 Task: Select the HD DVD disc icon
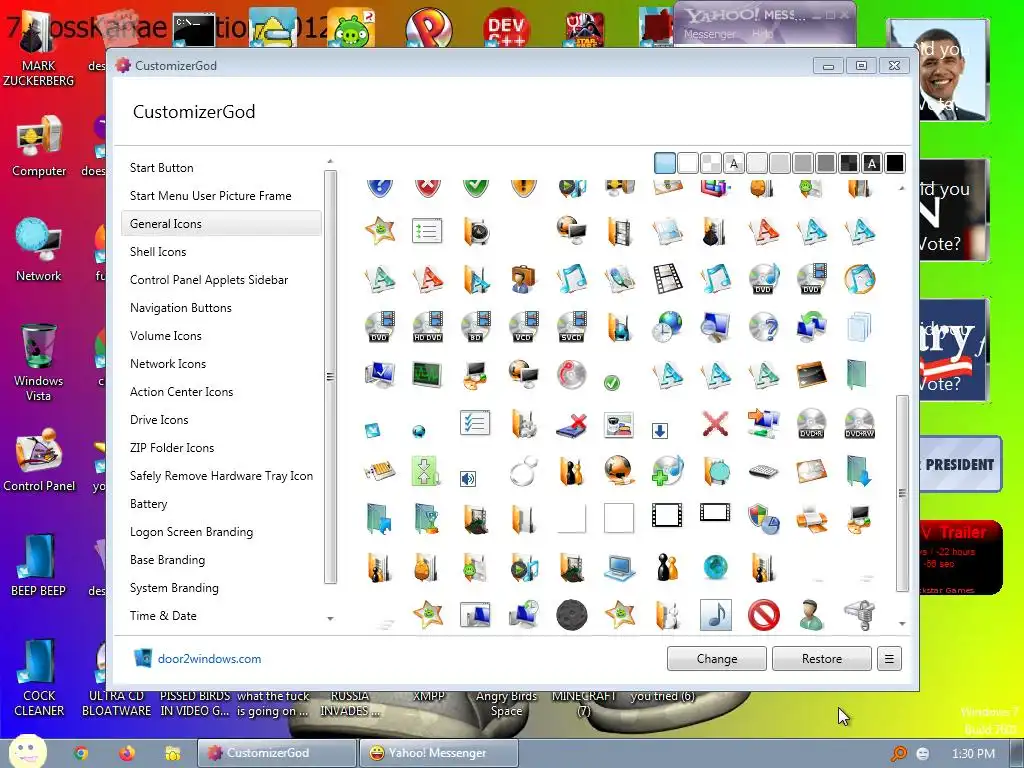[428, 327]
